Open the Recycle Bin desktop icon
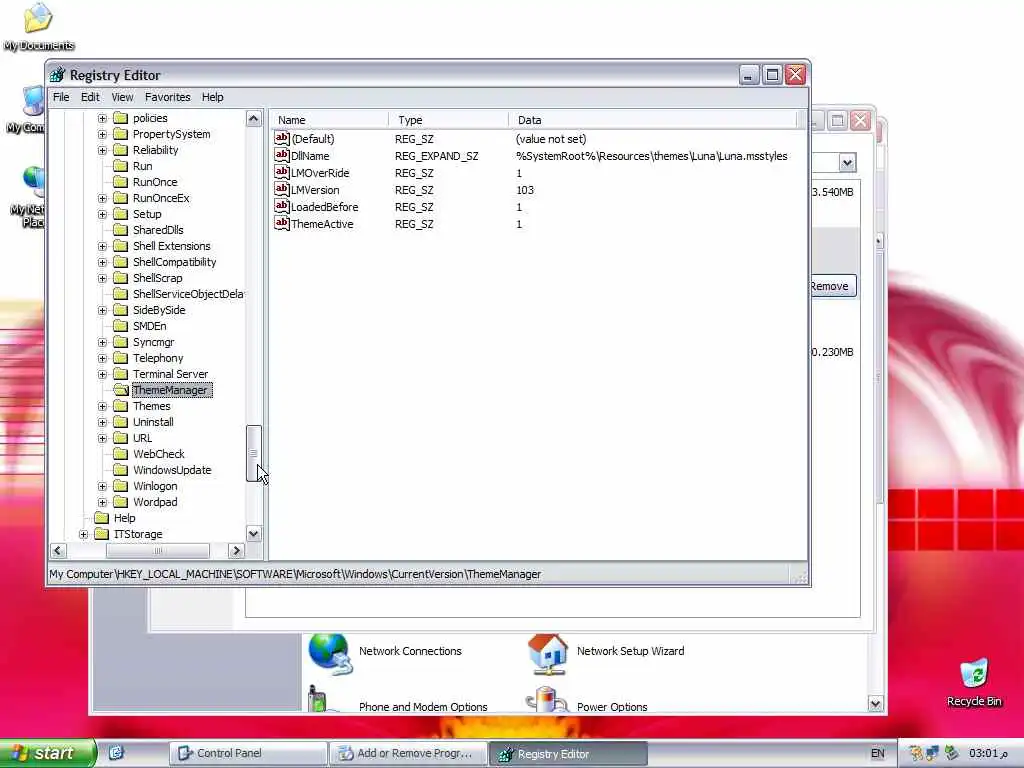The height and width of the screenshot is (768, 1024). 974,673
